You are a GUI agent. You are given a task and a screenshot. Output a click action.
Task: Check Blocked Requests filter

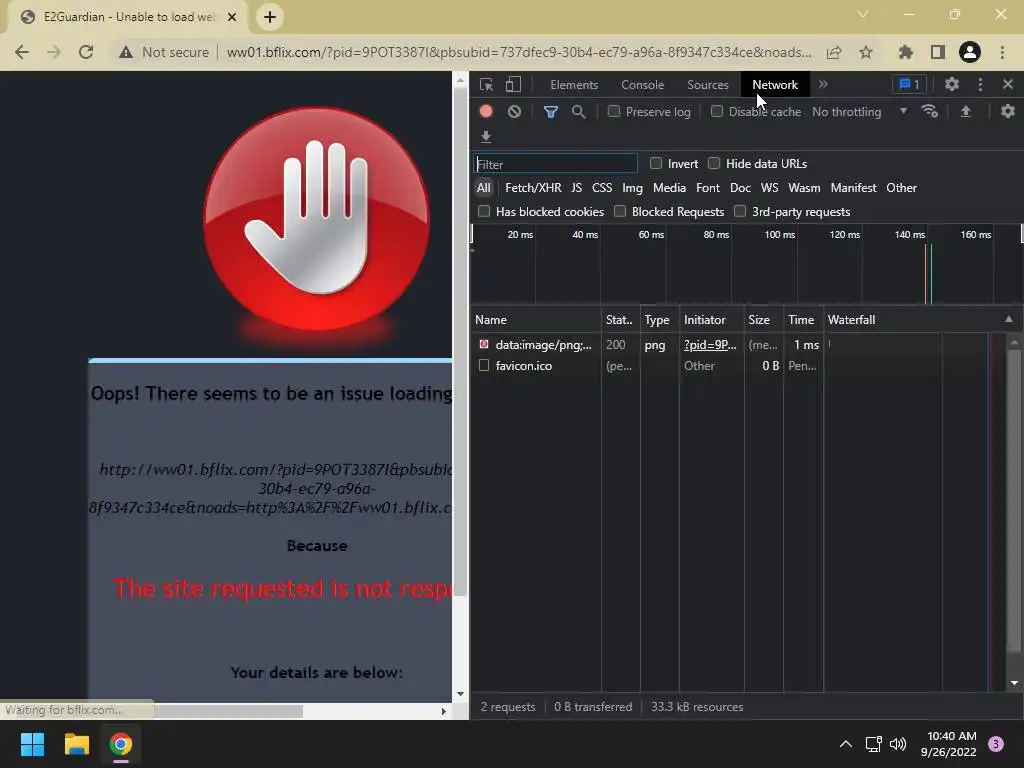[620, 211]
